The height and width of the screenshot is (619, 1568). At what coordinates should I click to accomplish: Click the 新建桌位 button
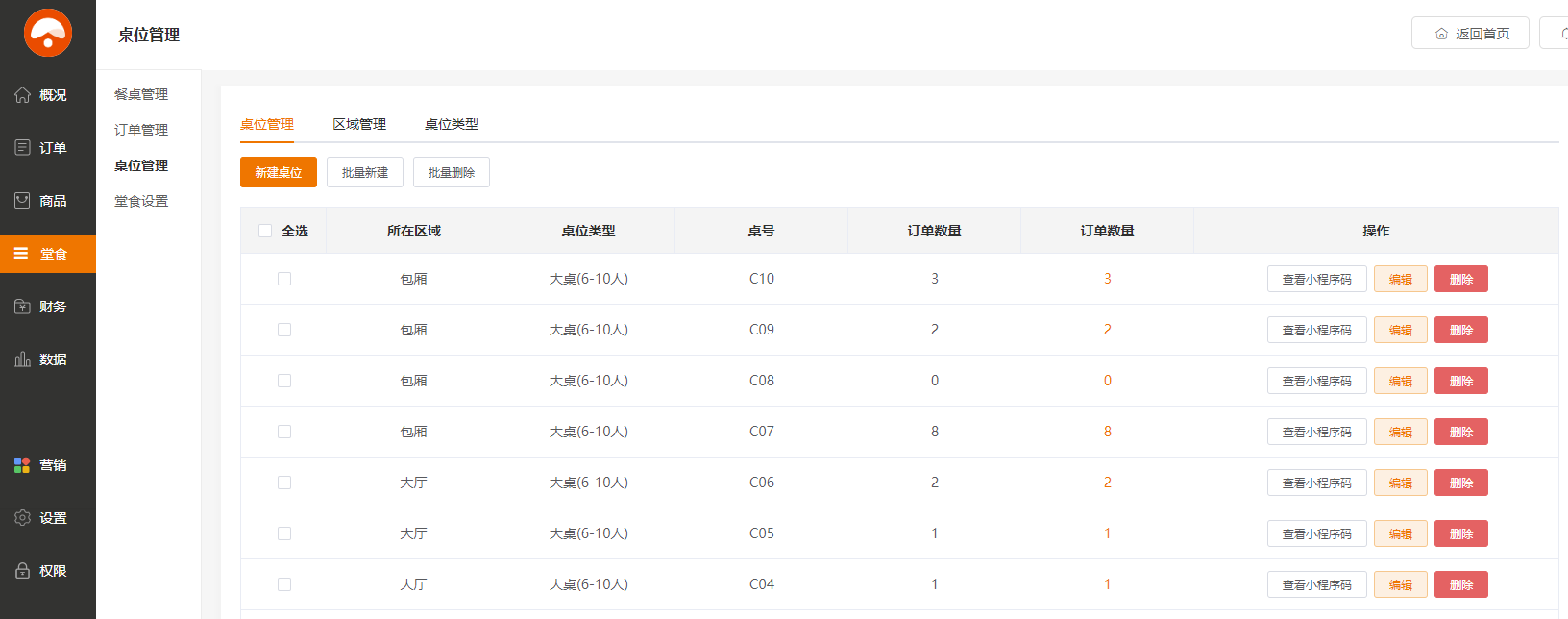coord(279,172)
